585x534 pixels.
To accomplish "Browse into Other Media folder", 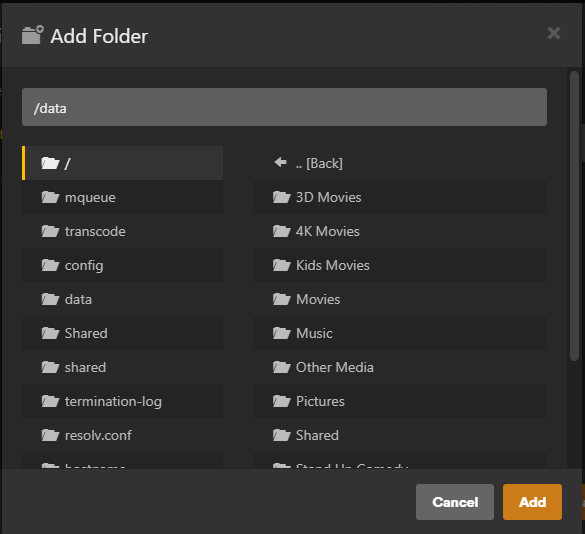I will [x=400, y=367].
